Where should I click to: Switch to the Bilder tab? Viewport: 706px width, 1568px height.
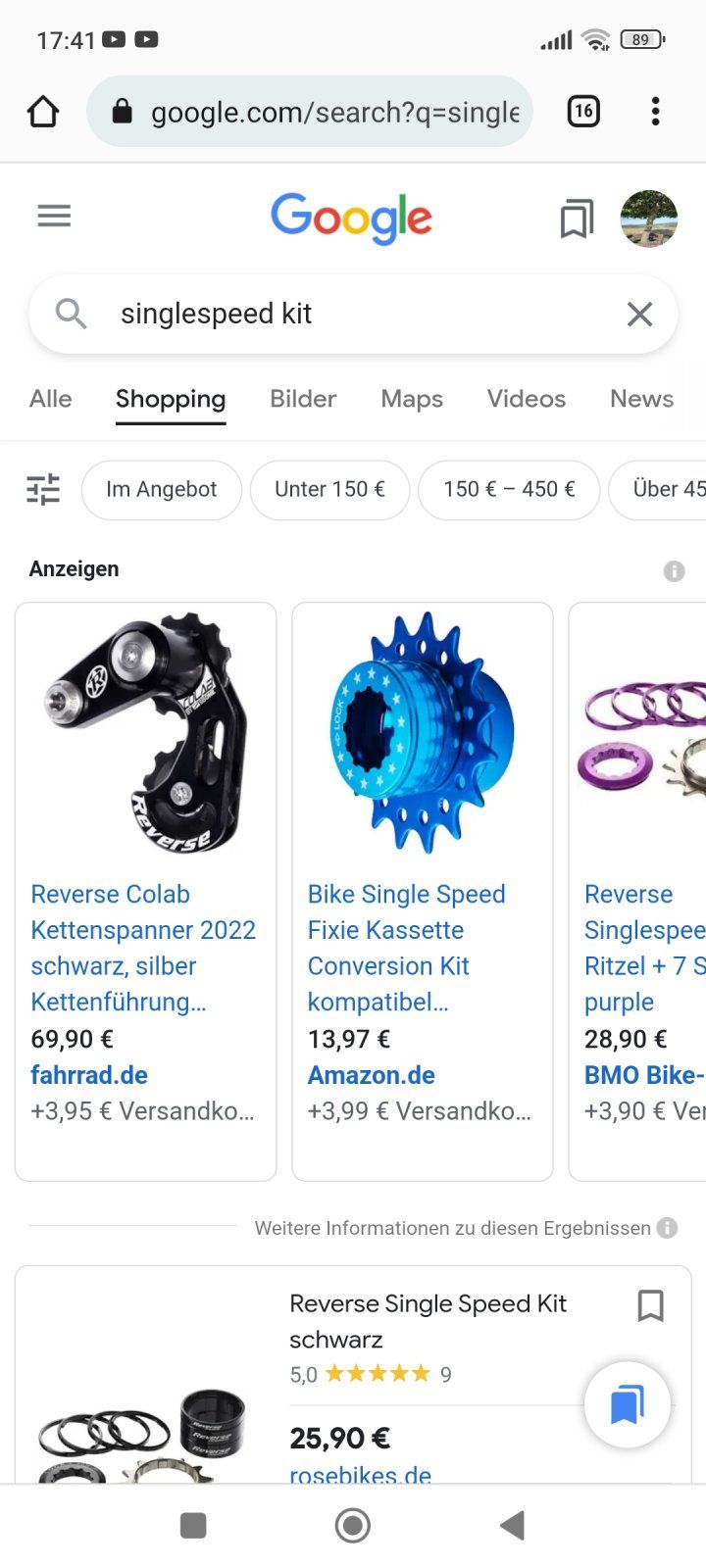(303, 399)
